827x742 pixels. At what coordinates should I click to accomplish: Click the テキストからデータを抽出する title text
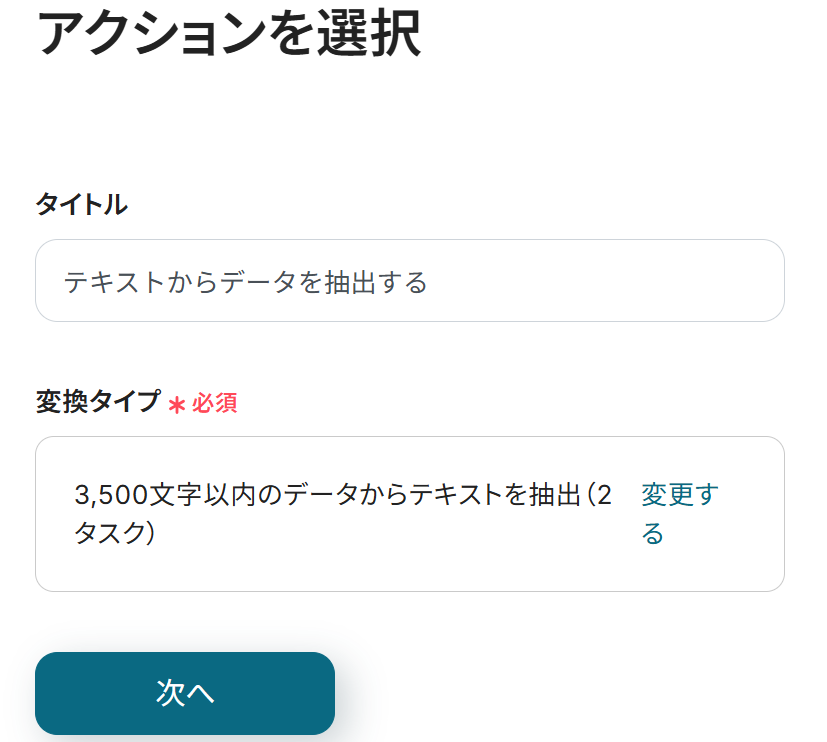click(x=246, y=283)
